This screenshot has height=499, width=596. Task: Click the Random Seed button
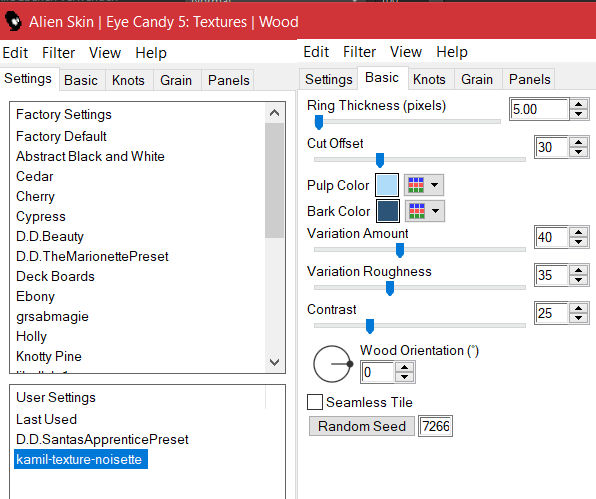pyautogui.click(x=362, y=426)
